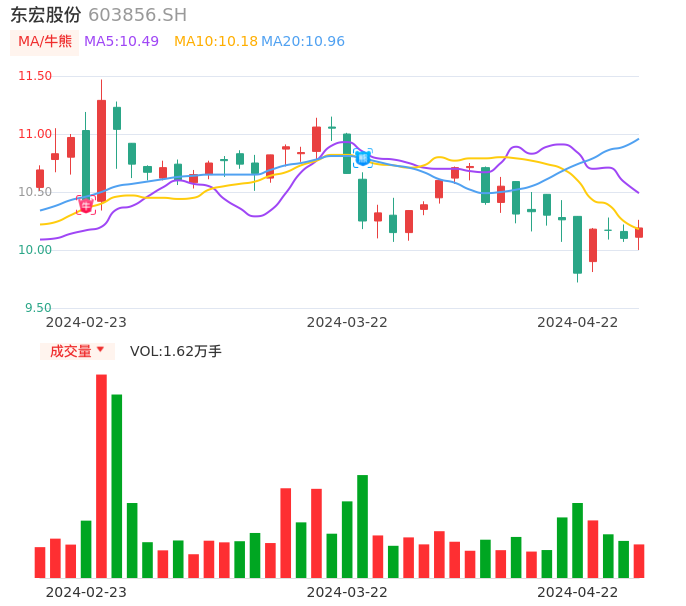Select the tallest green volume bar
Viewport: 686px width, 606px height.
[117, 485]
